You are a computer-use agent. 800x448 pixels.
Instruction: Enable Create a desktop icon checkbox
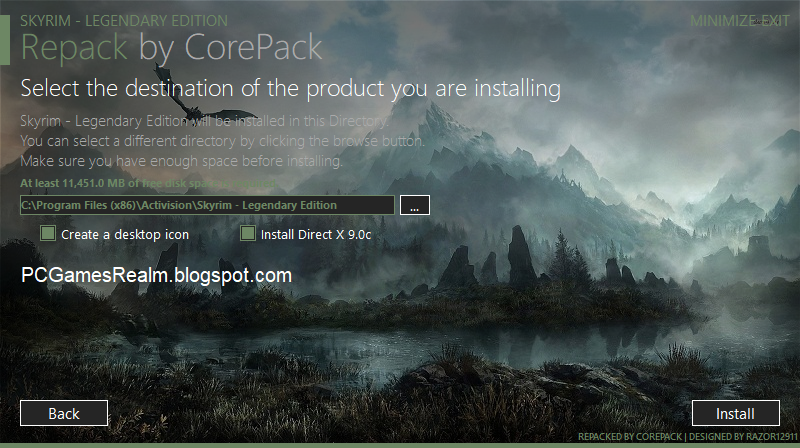48,234
